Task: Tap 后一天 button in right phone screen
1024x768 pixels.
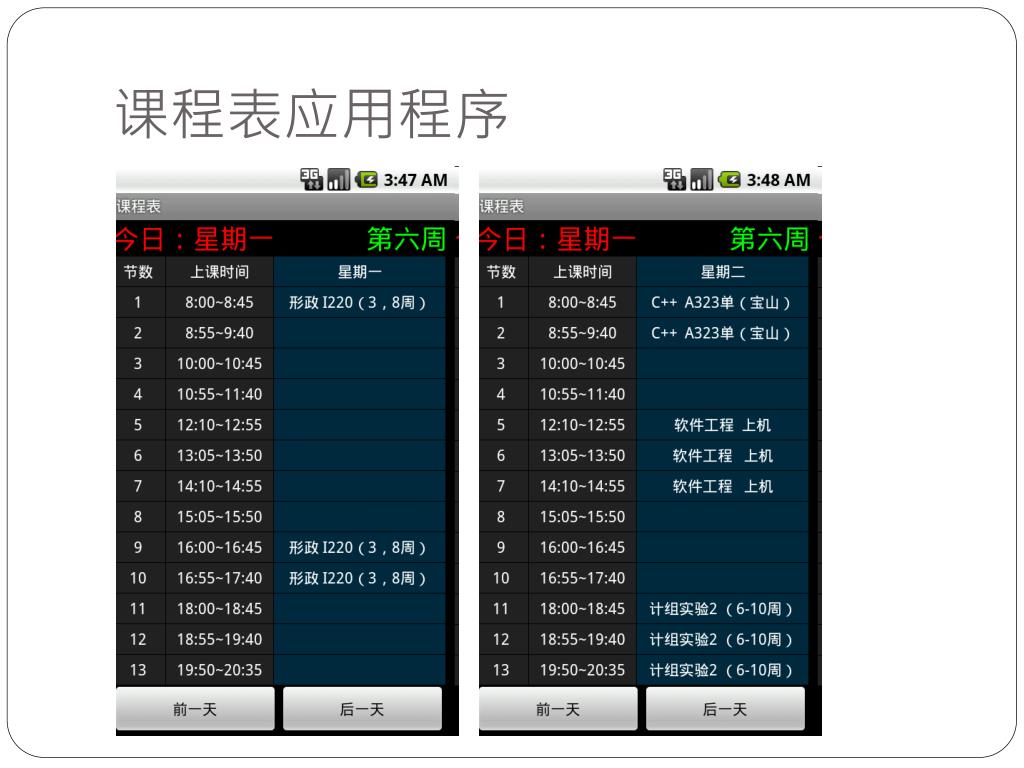Action: click(x=726, y=709)
